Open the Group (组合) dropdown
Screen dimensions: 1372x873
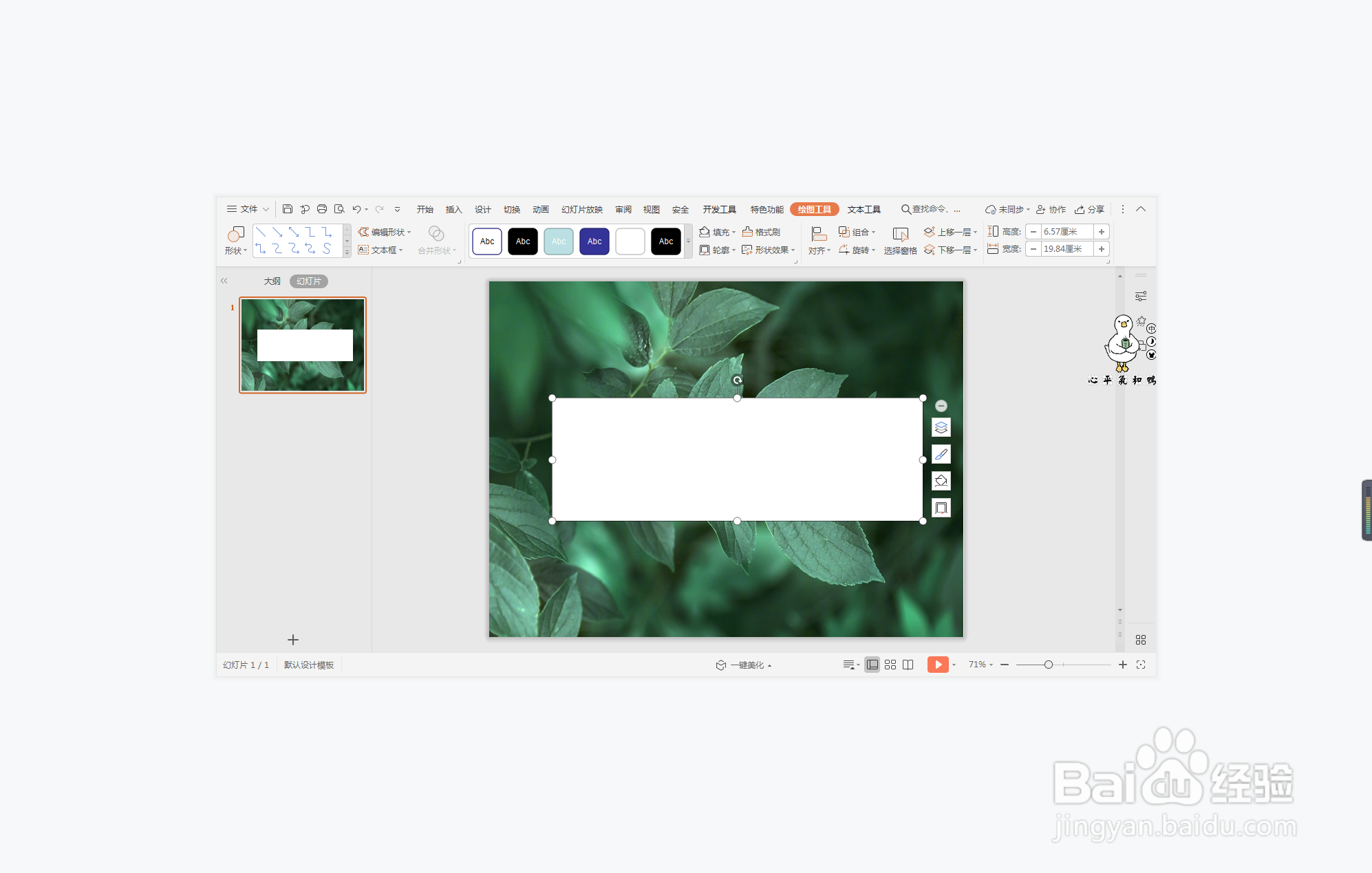857,232
